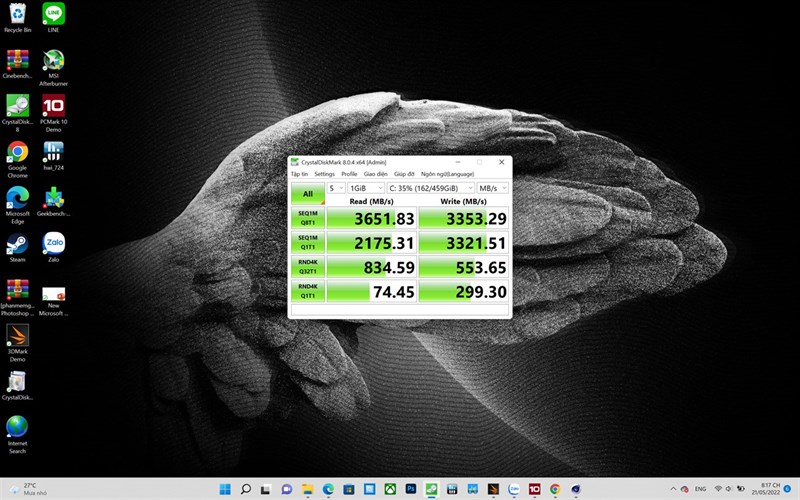Viewport: 800px width, 500px height.
Task: Open 3DMark Demo desktop shortcut
Action: click(x=17, y=342)
